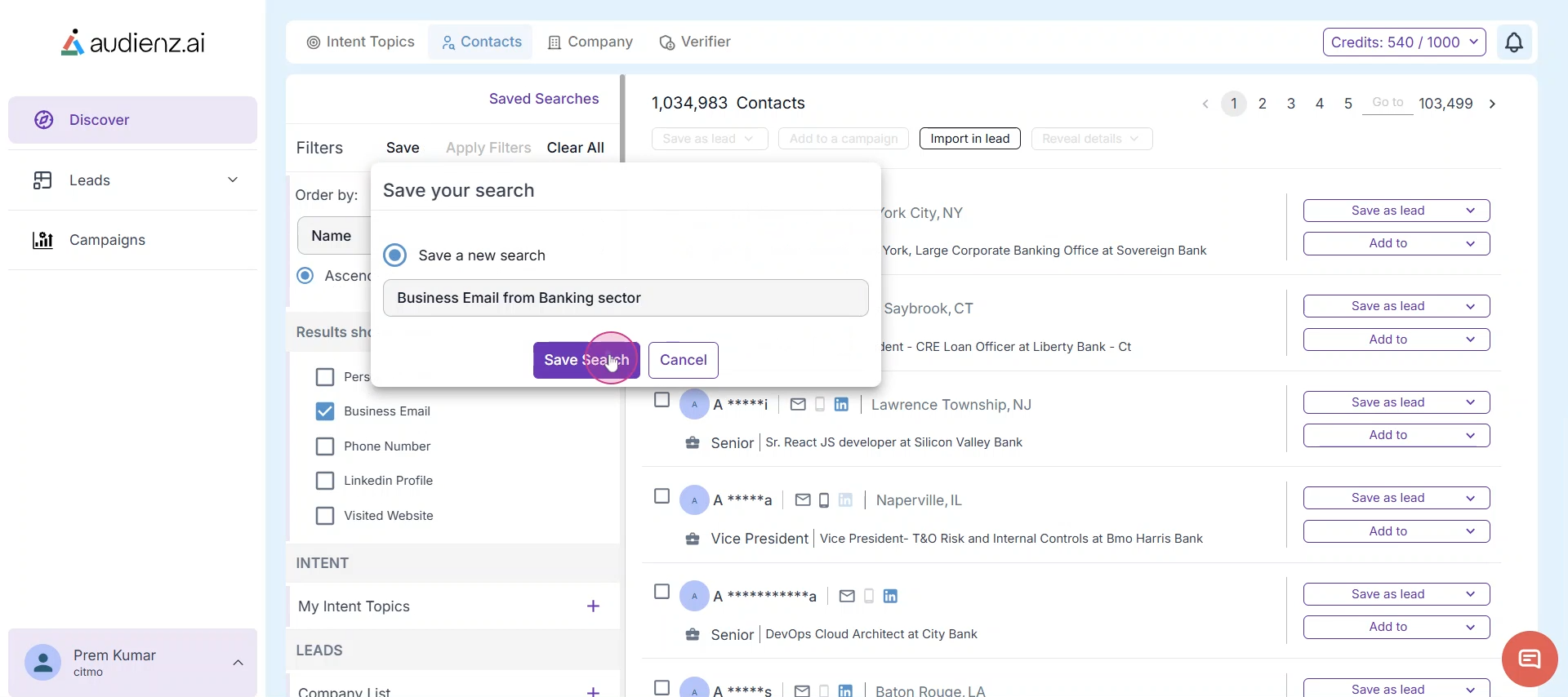Click the avatar of contact A *****i
The image size is (1568, 697).
pos(694,404)
